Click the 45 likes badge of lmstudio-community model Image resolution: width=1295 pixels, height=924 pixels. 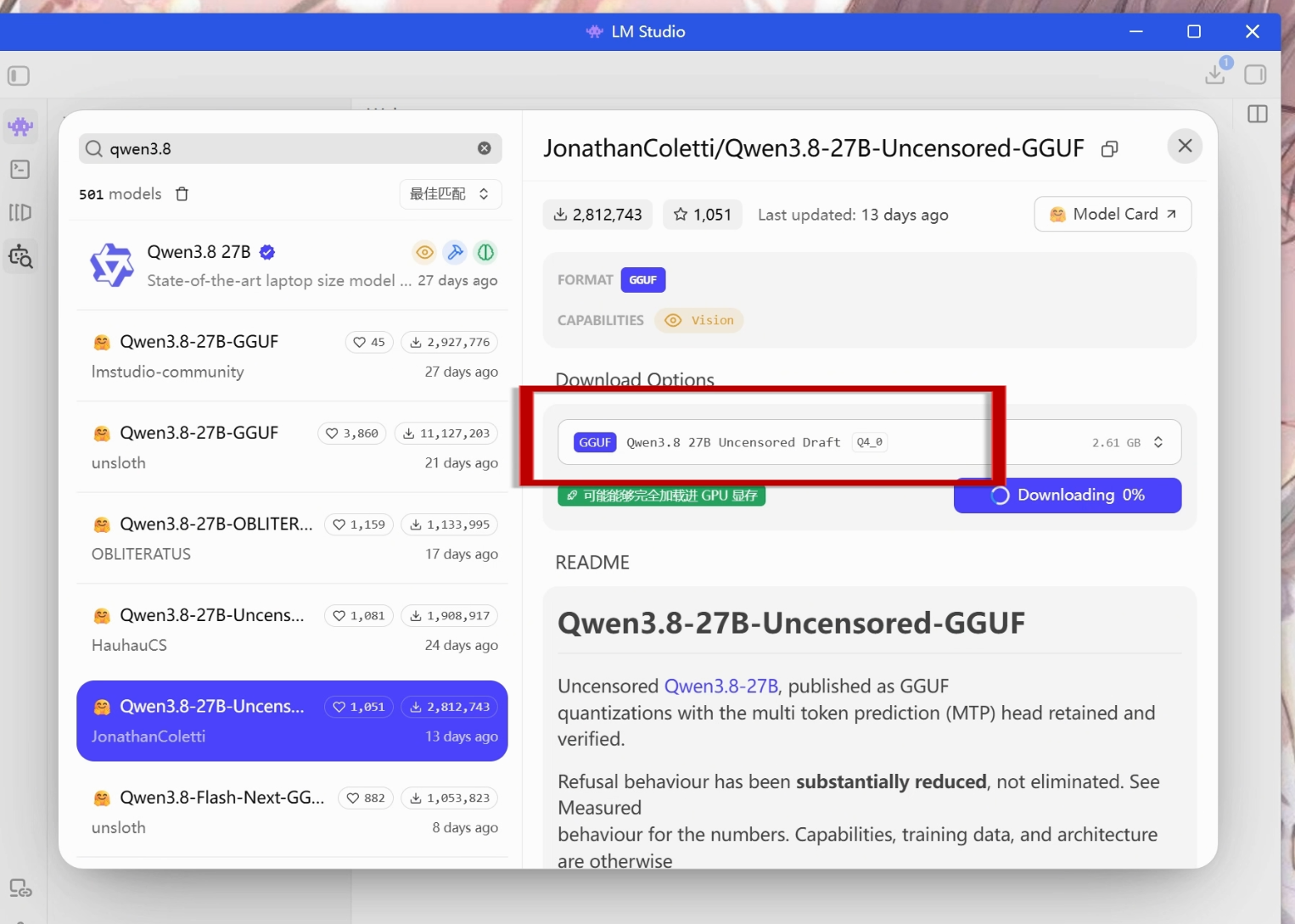369,342
